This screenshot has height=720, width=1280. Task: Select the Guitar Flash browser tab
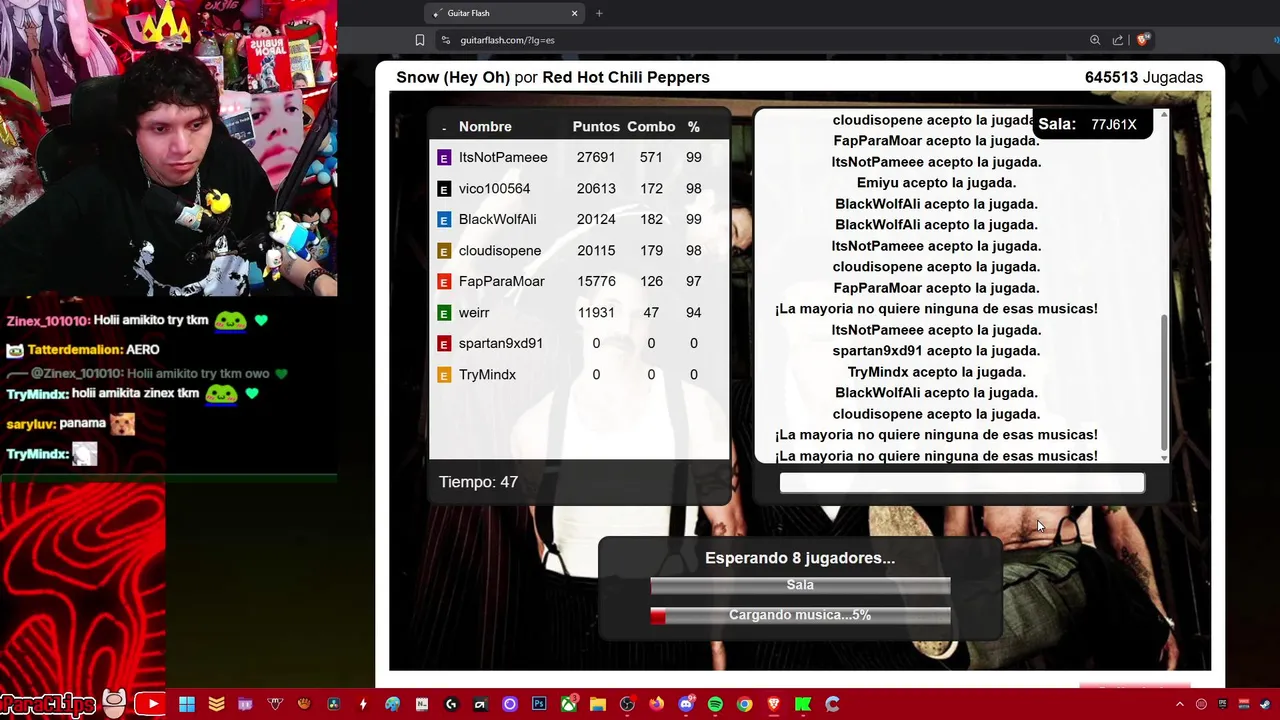pos(505,13)
